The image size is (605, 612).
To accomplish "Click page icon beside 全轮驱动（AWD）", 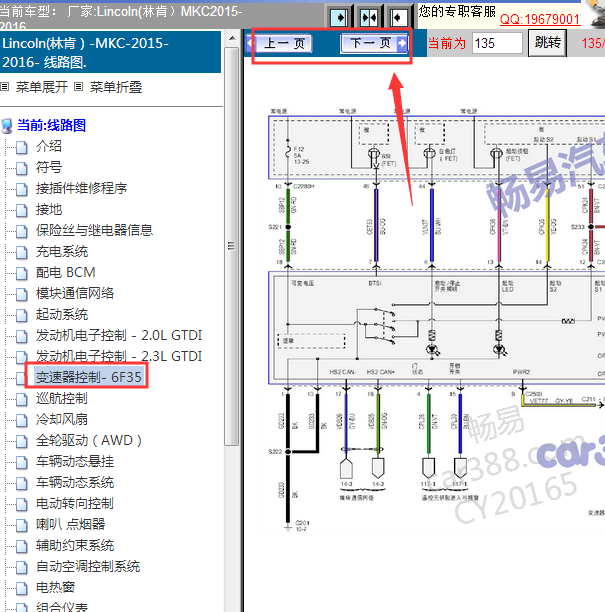I will click(22, 442).
